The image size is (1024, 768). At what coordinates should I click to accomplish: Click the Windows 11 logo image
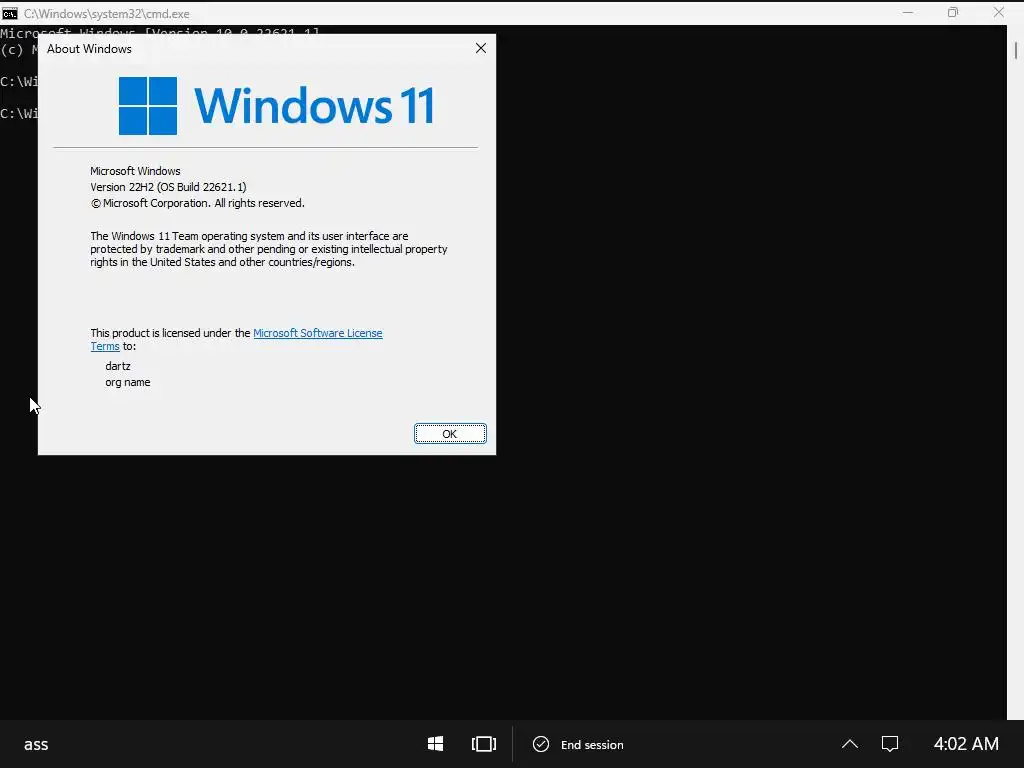click(x=276, y=106)
